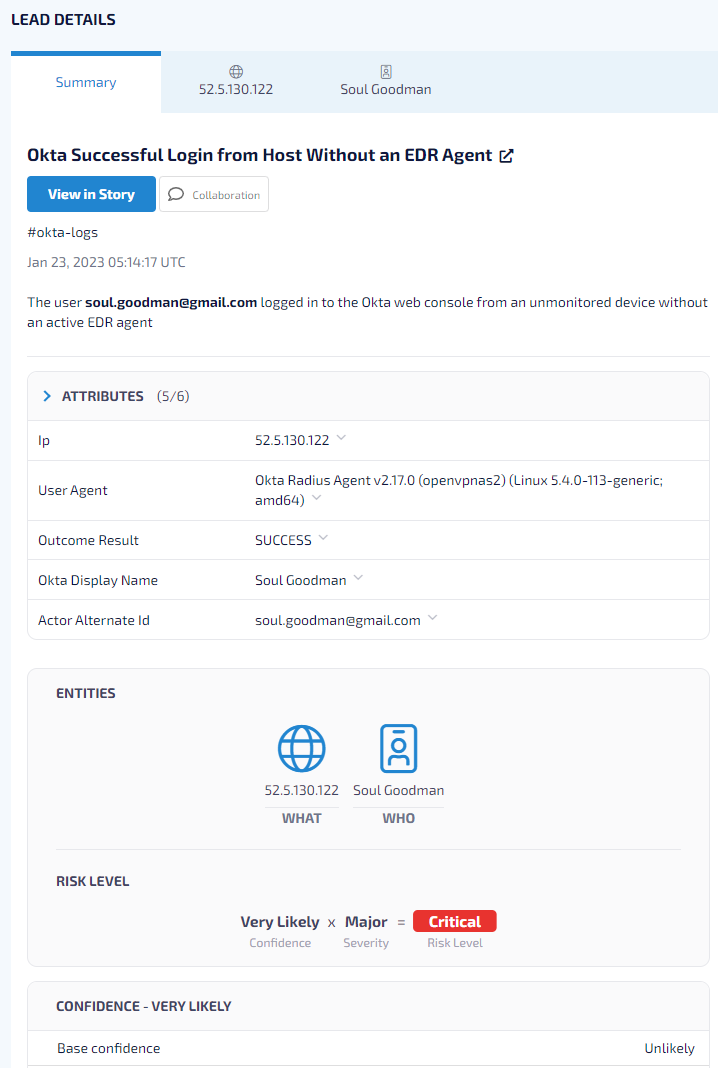The height and width of the screenshot is (1068, 718).
Task: Click the WHO label under user entity
Action: point(399,818)
